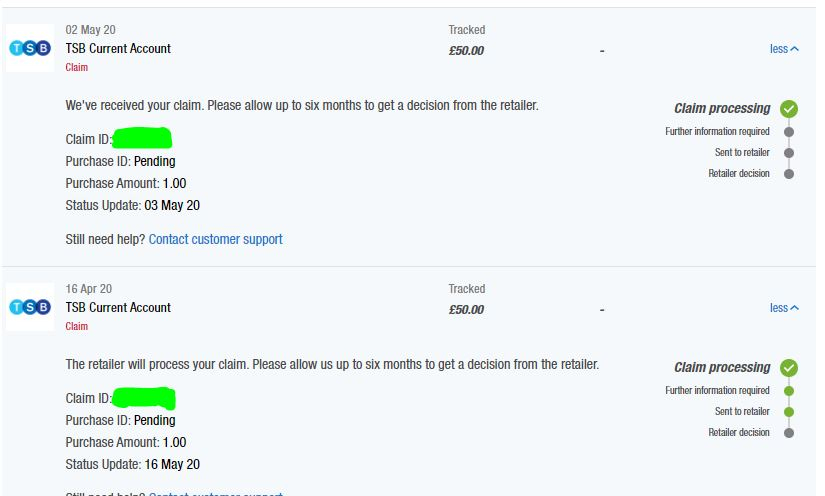Click the TSB logo on the 02 May claim

coord(30,49)
